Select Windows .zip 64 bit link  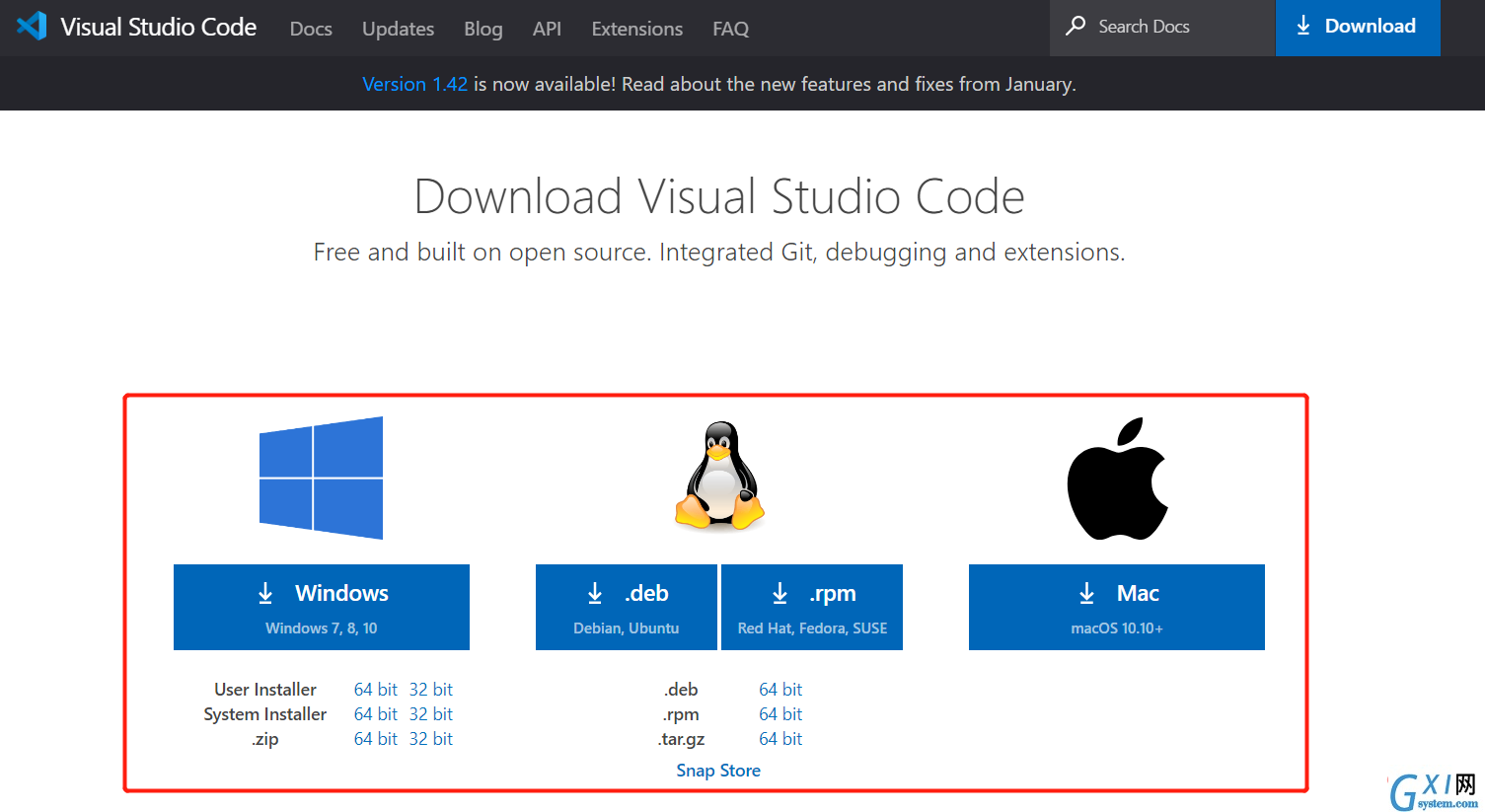[x=376, y=738]
